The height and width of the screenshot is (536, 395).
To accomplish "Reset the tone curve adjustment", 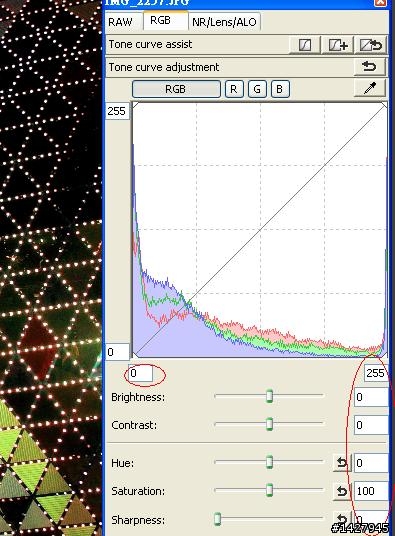I will coord(370,67).
